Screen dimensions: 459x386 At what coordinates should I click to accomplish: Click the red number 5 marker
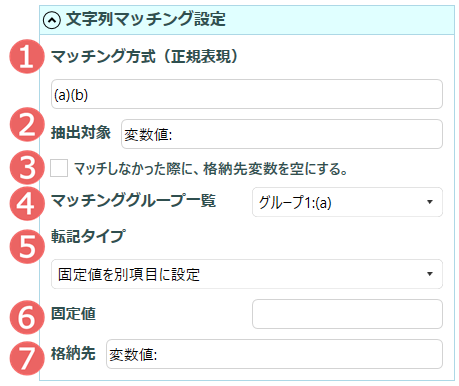coord(27,246)
